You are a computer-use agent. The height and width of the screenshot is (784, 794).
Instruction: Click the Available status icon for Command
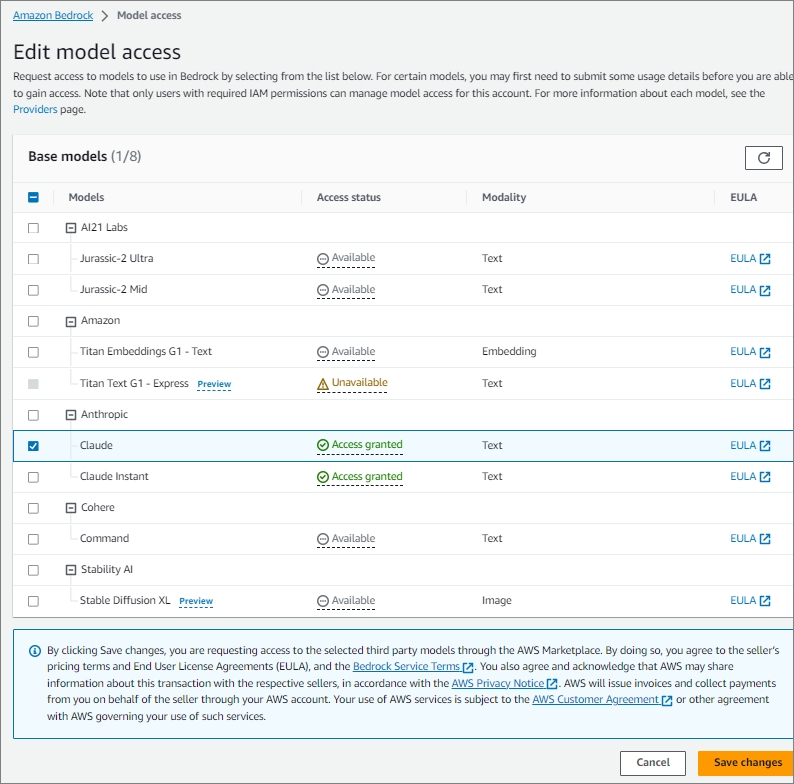(x=323, y=539)
